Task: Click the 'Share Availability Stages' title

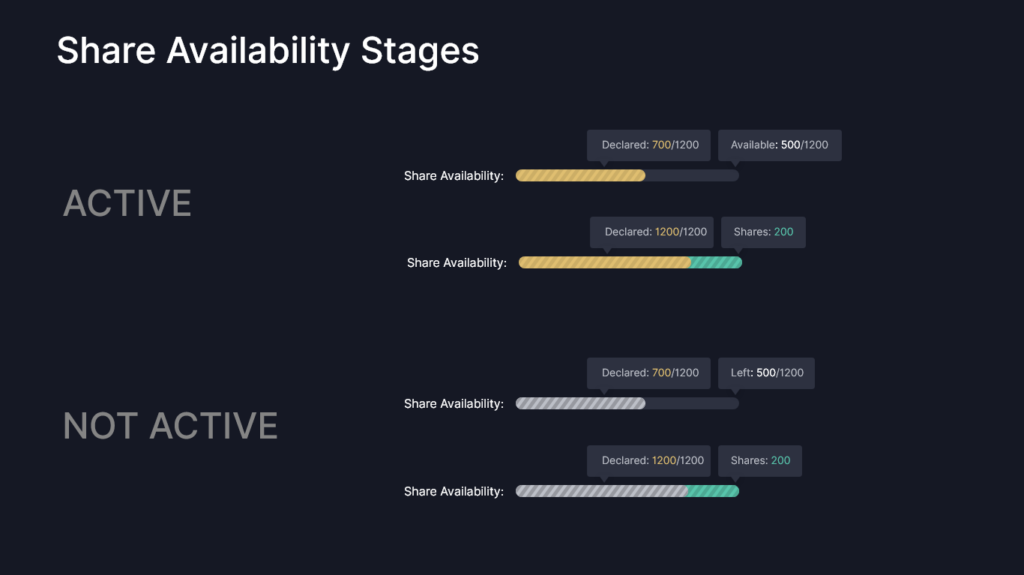Action: [x=268, y=52]
